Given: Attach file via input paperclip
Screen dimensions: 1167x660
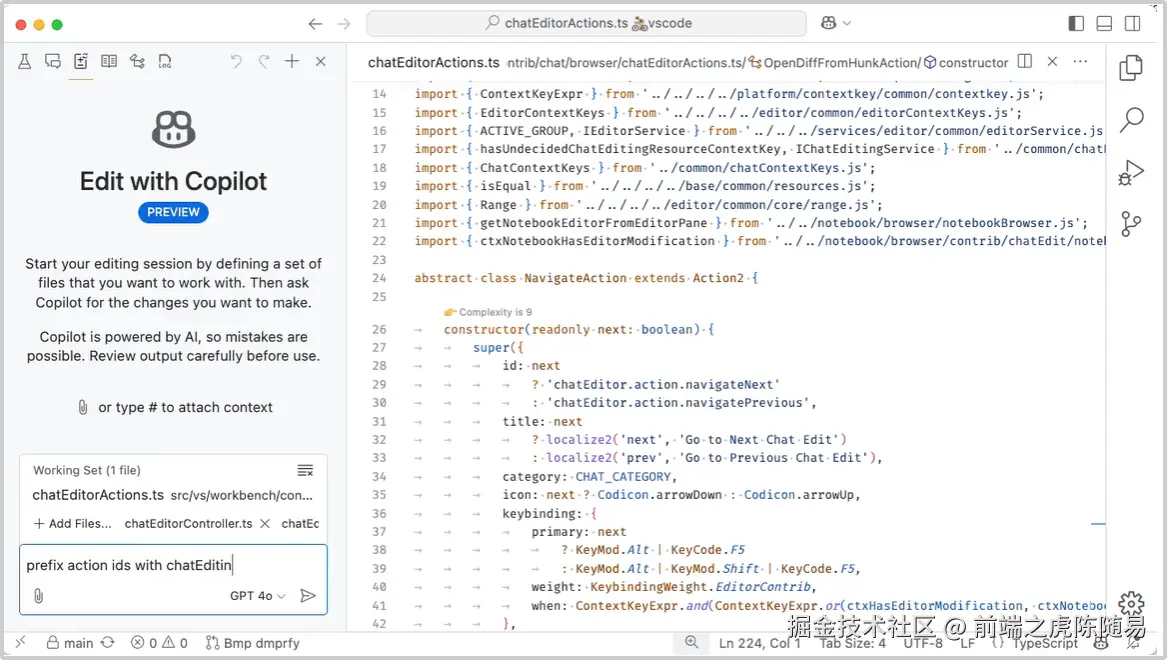Looking at the screenshot, I should pyautogui.click(x=39, y=596).
